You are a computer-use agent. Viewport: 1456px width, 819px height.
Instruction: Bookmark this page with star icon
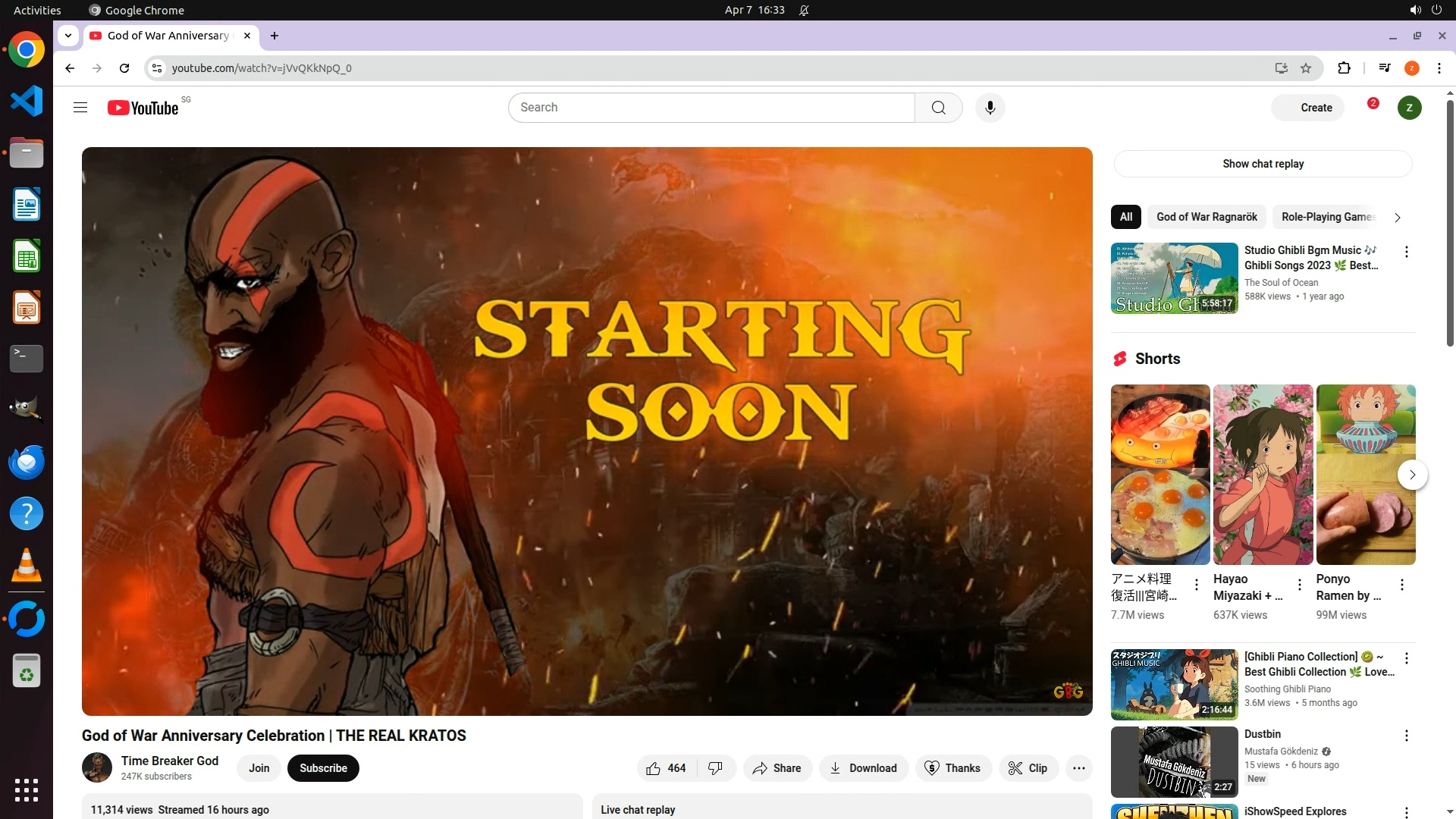pyautogui.click(x=1306, y=68)
